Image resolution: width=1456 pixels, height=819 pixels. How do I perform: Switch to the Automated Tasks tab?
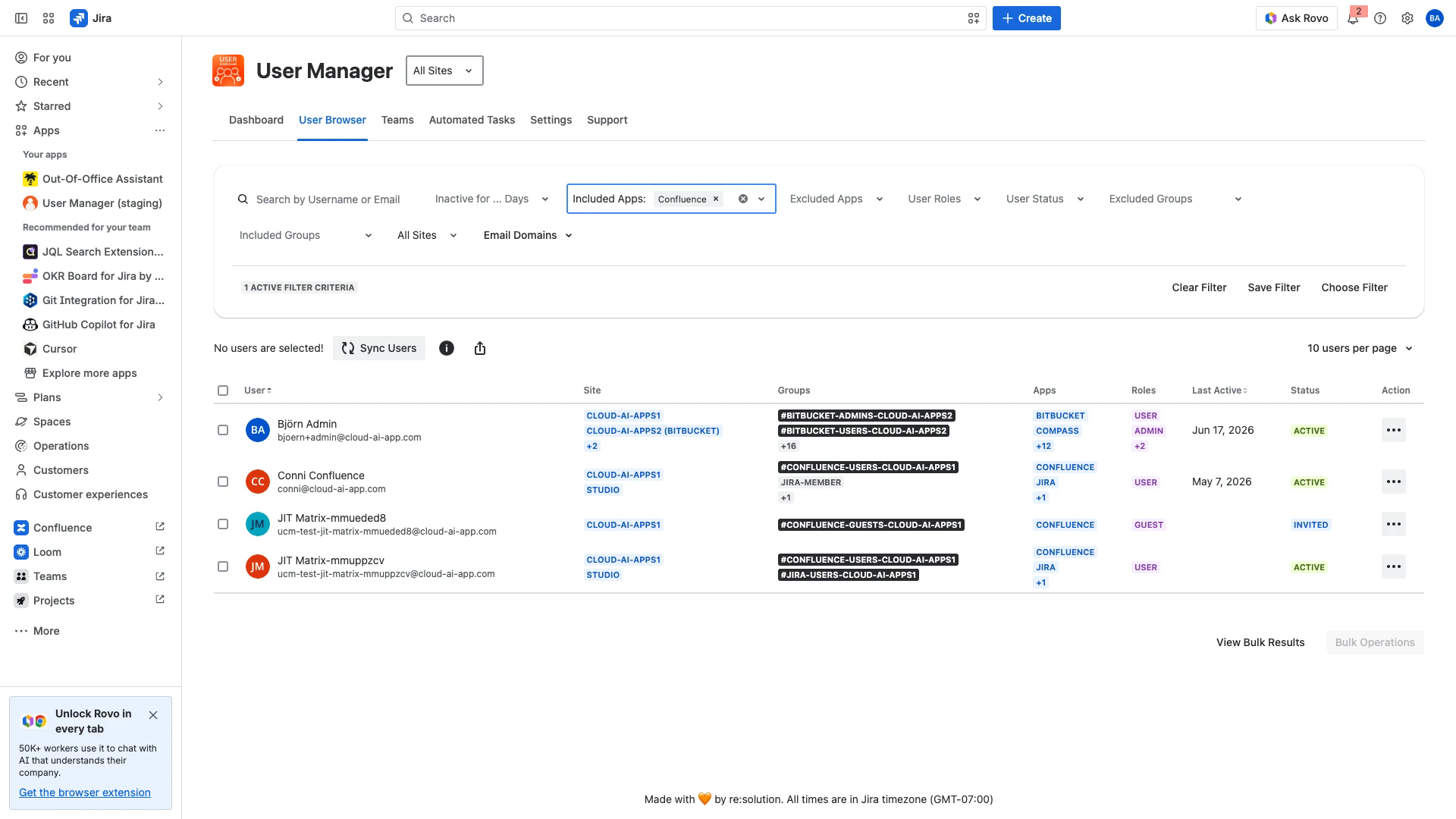coord(472,120)
